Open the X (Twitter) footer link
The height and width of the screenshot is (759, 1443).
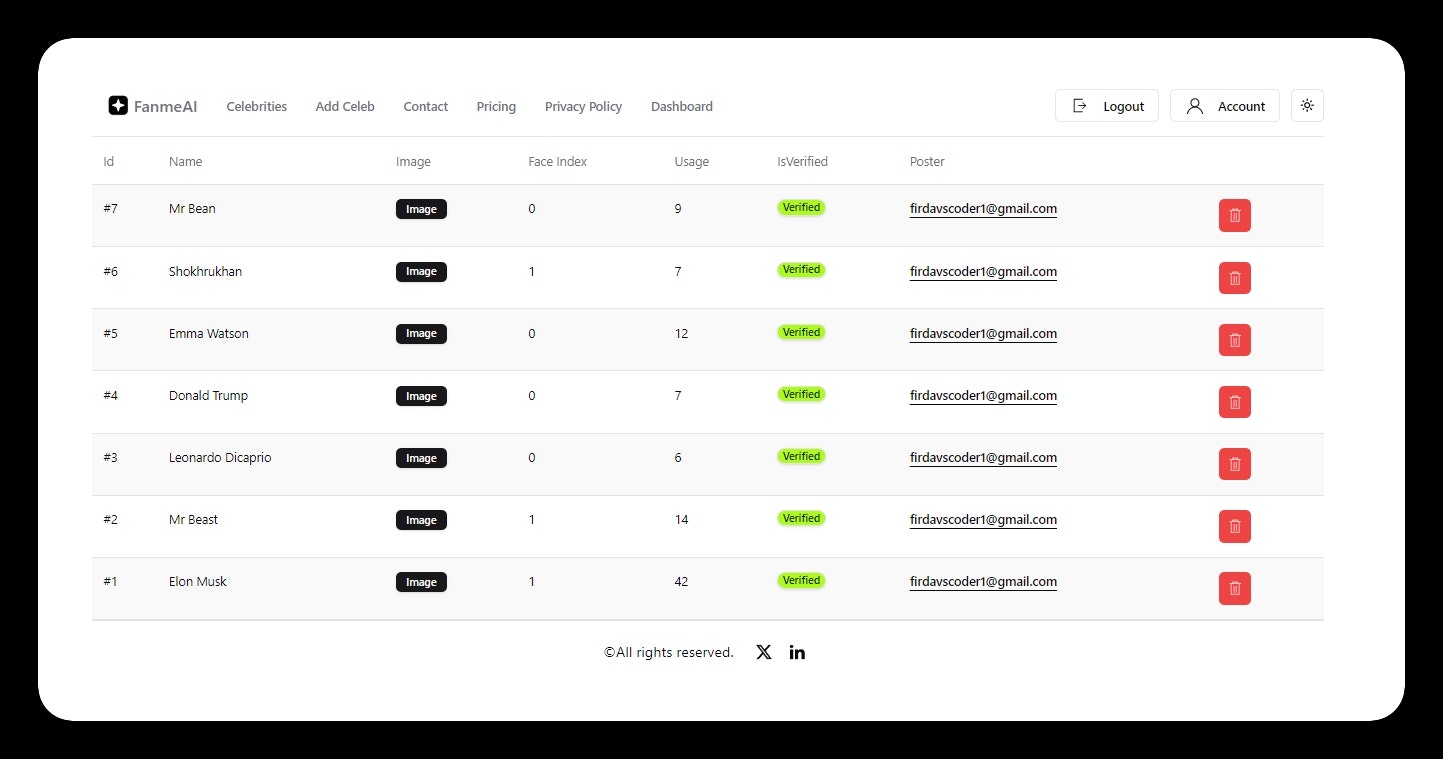(x=764, y=652)
